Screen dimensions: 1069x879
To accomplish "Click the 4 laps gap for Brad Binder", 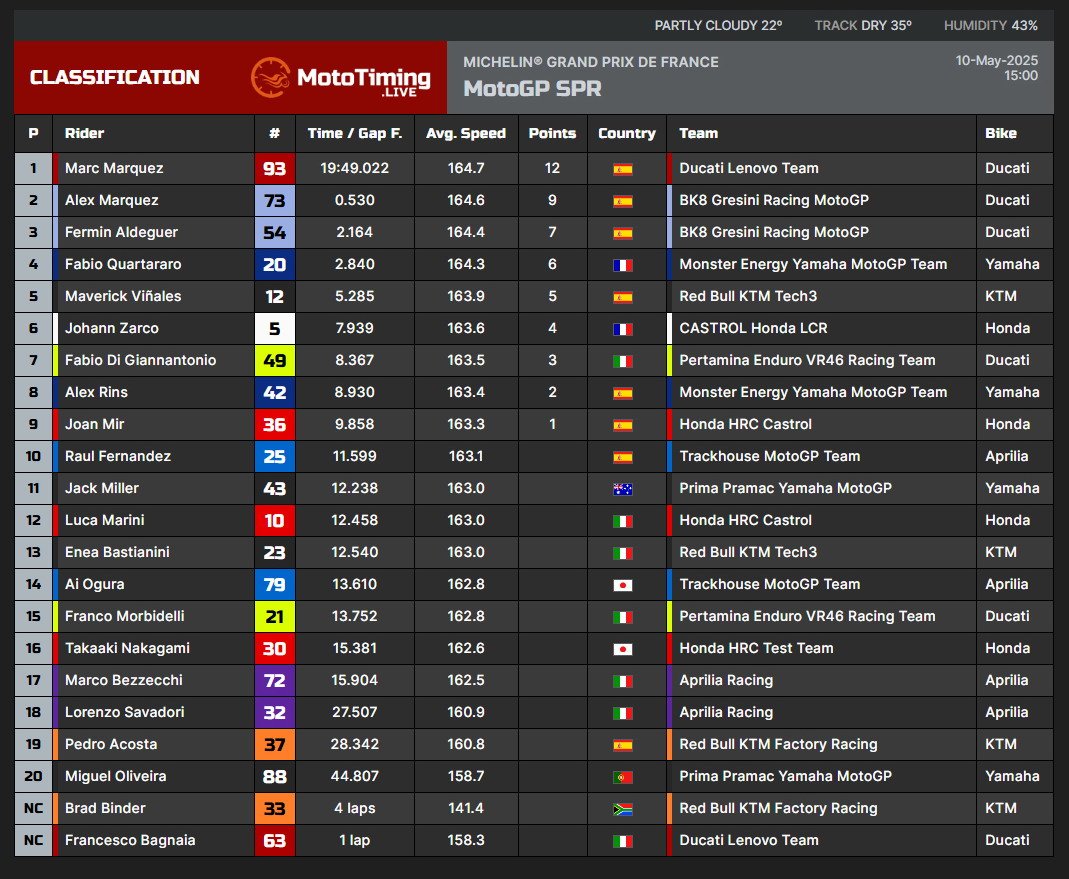I will coord(355,808).
